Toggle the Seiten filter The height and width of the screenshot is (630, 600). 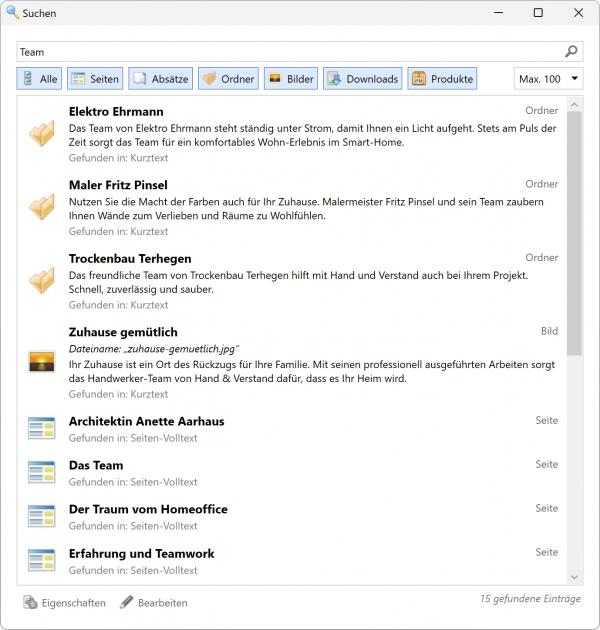pos(95,79)
